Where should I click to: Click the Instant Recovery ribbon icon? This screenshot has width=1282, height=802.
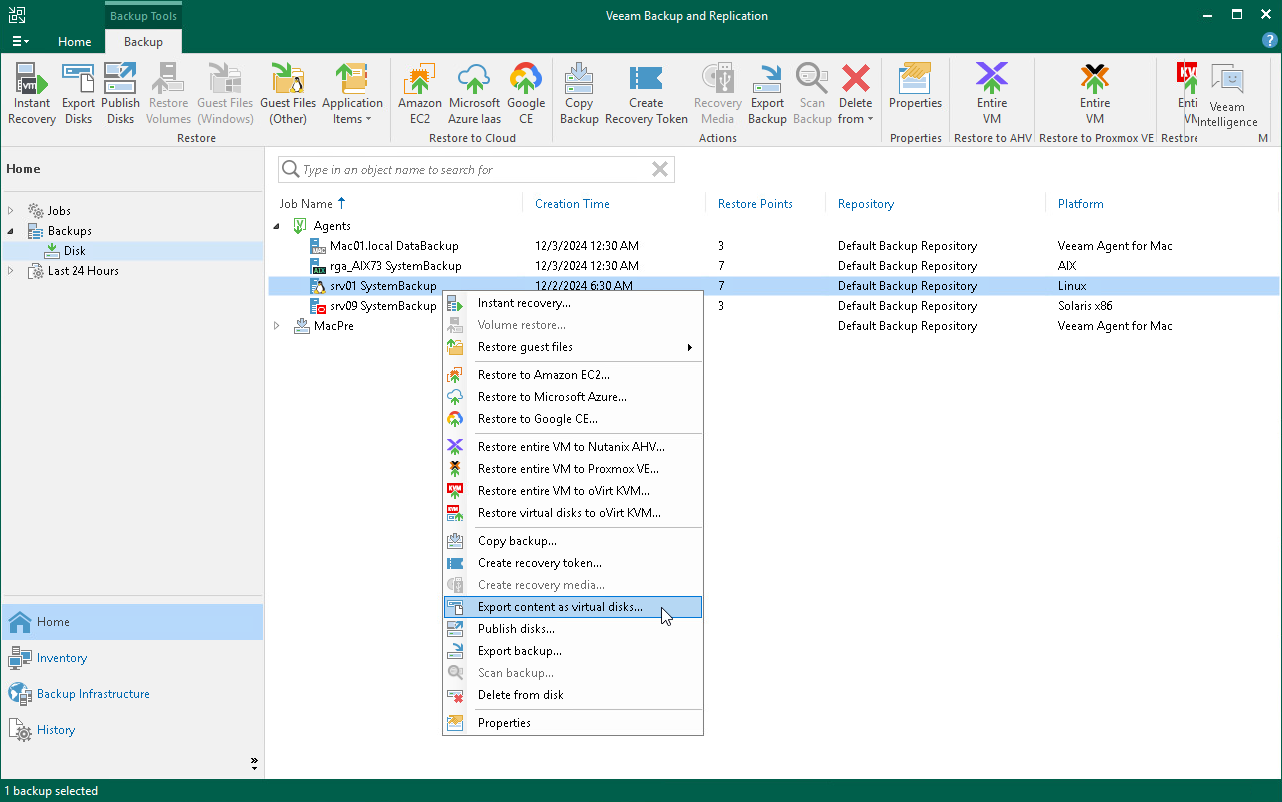coord(32,94)
